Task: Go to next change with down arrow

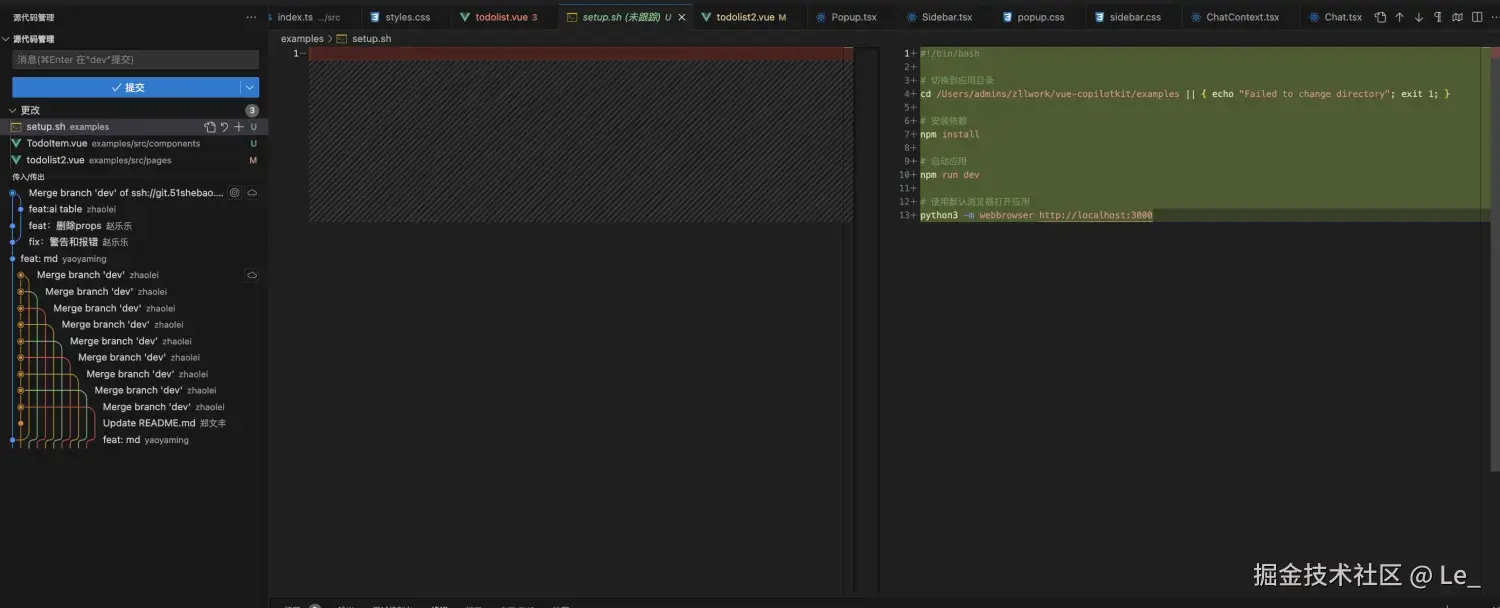Action: (1418, 17)
